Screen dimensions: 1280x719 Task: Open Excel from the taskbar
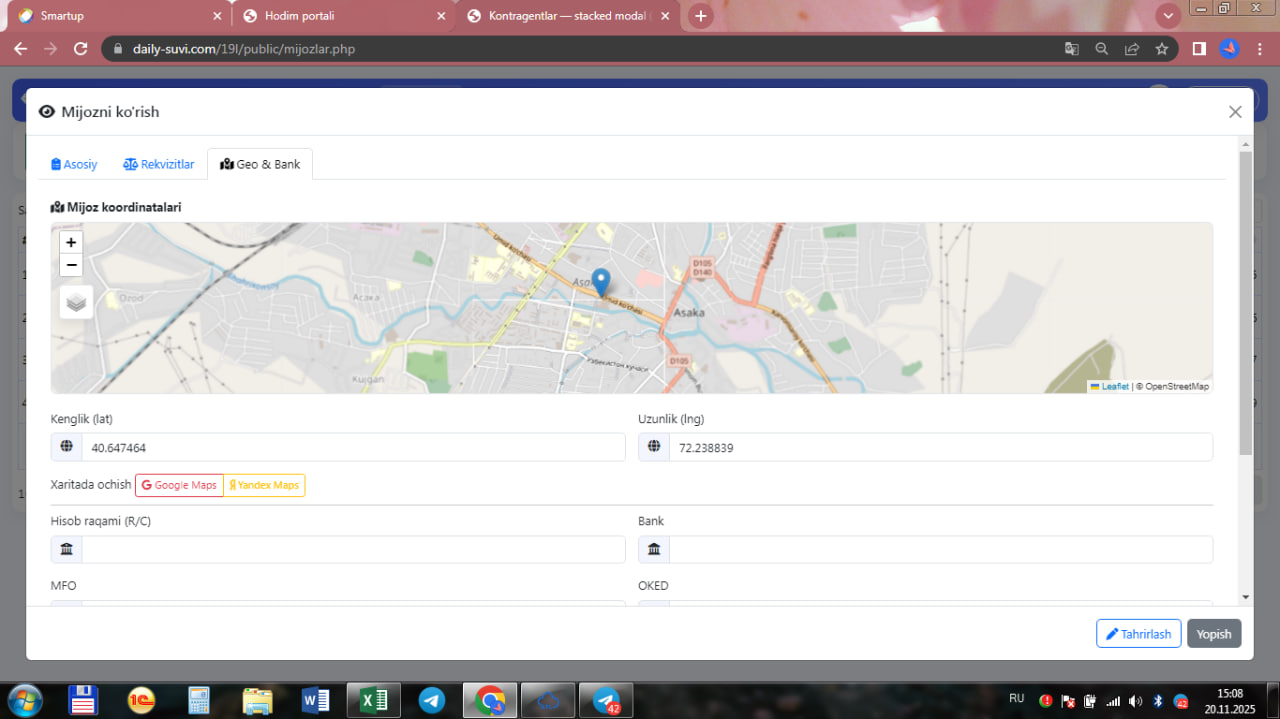[x=373, y=700]
